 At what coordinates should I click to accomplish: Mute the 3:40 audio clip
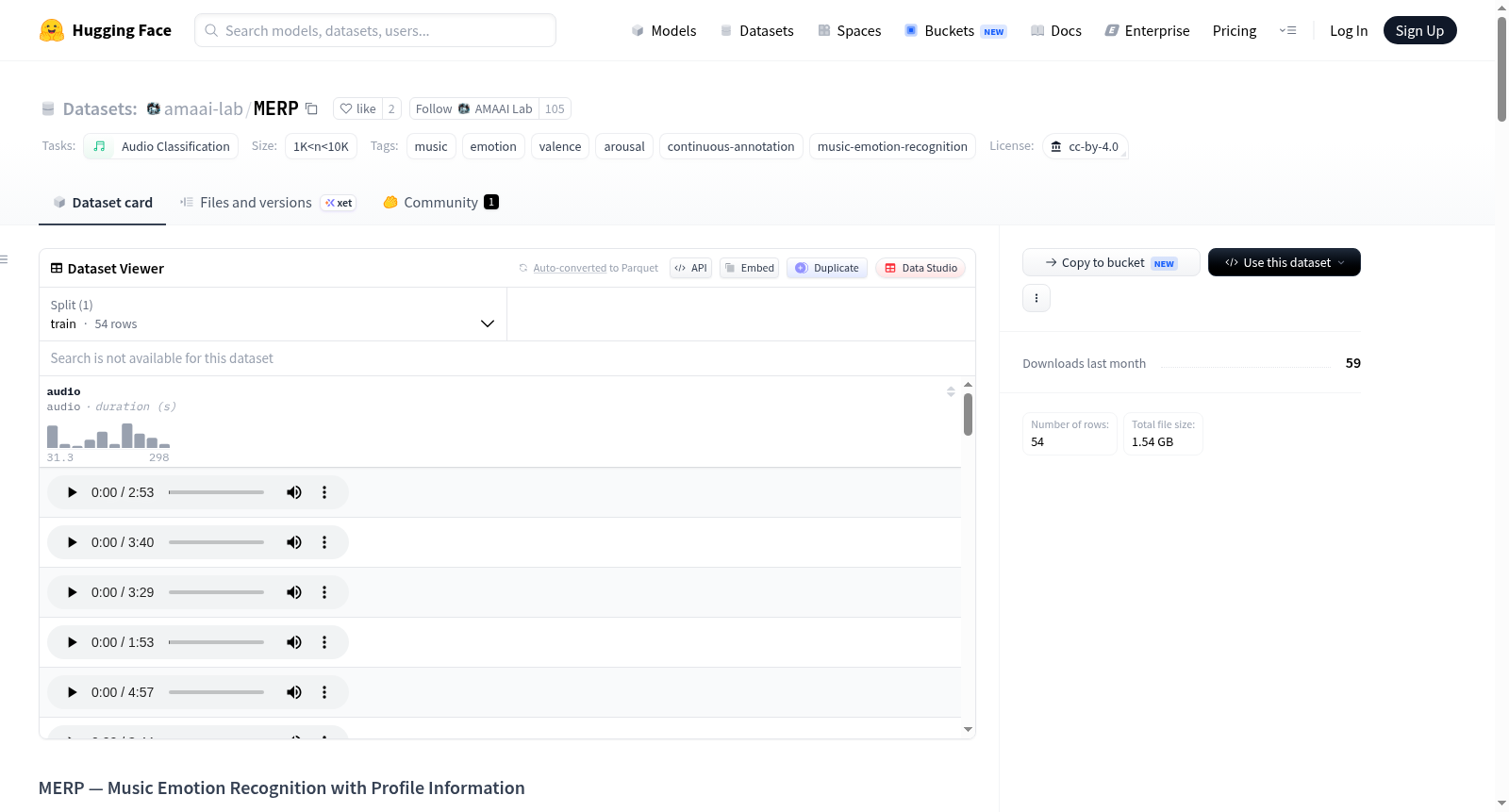coord(294,542)
